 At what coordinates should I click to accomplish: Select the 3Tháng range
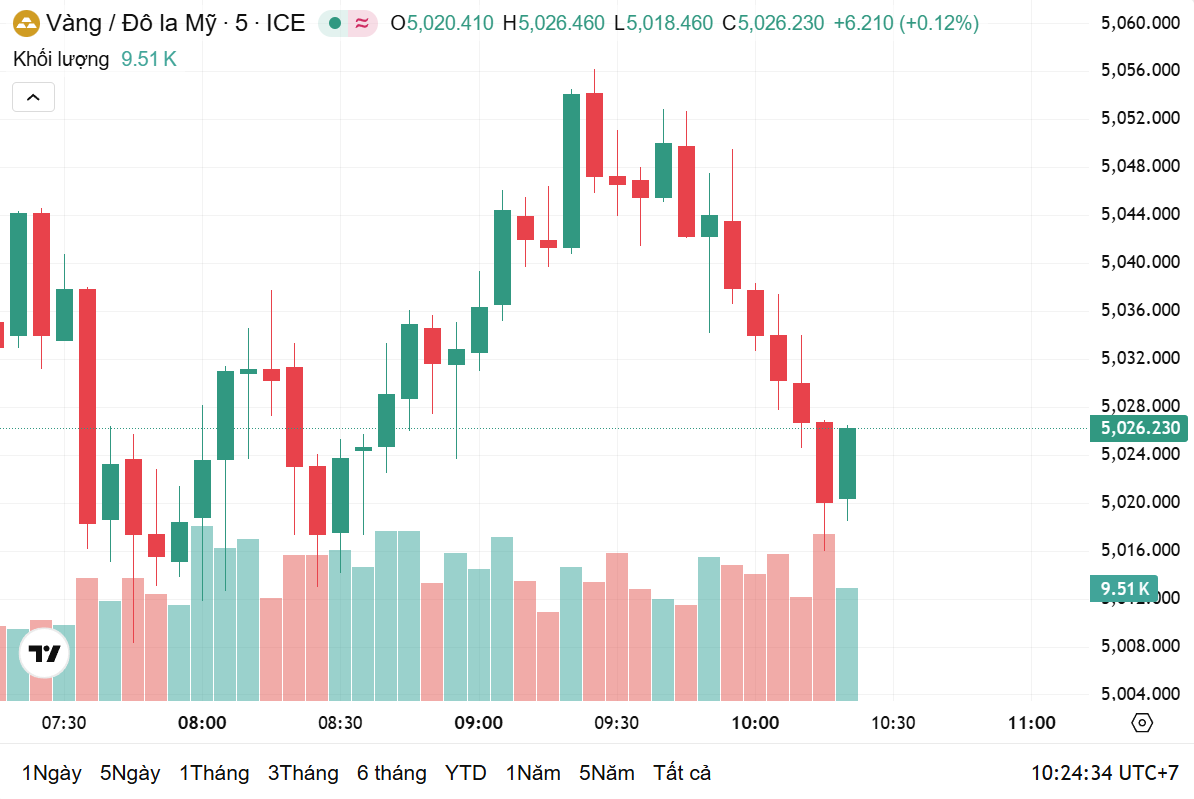click(x=303, y=773)
